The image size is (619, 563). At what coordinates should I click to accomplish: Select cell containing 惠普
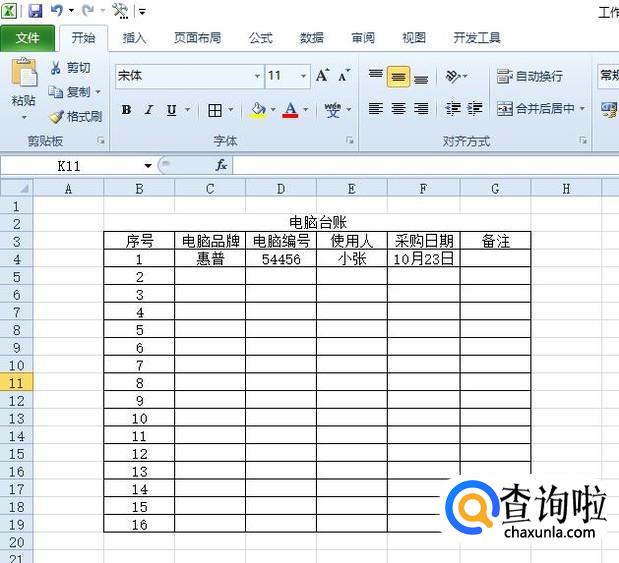(x=210, y=259)
